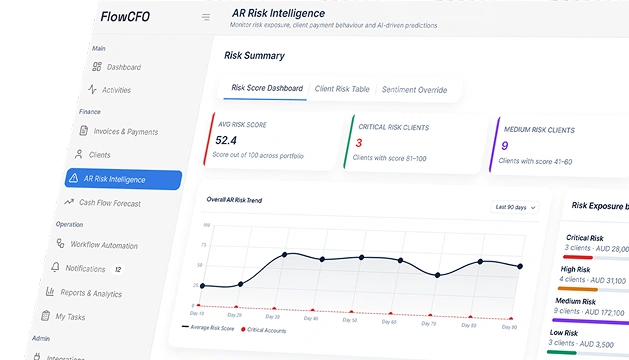
Task: Click the My Tasks clipboard icon
Action: click(x=45, y=316)
